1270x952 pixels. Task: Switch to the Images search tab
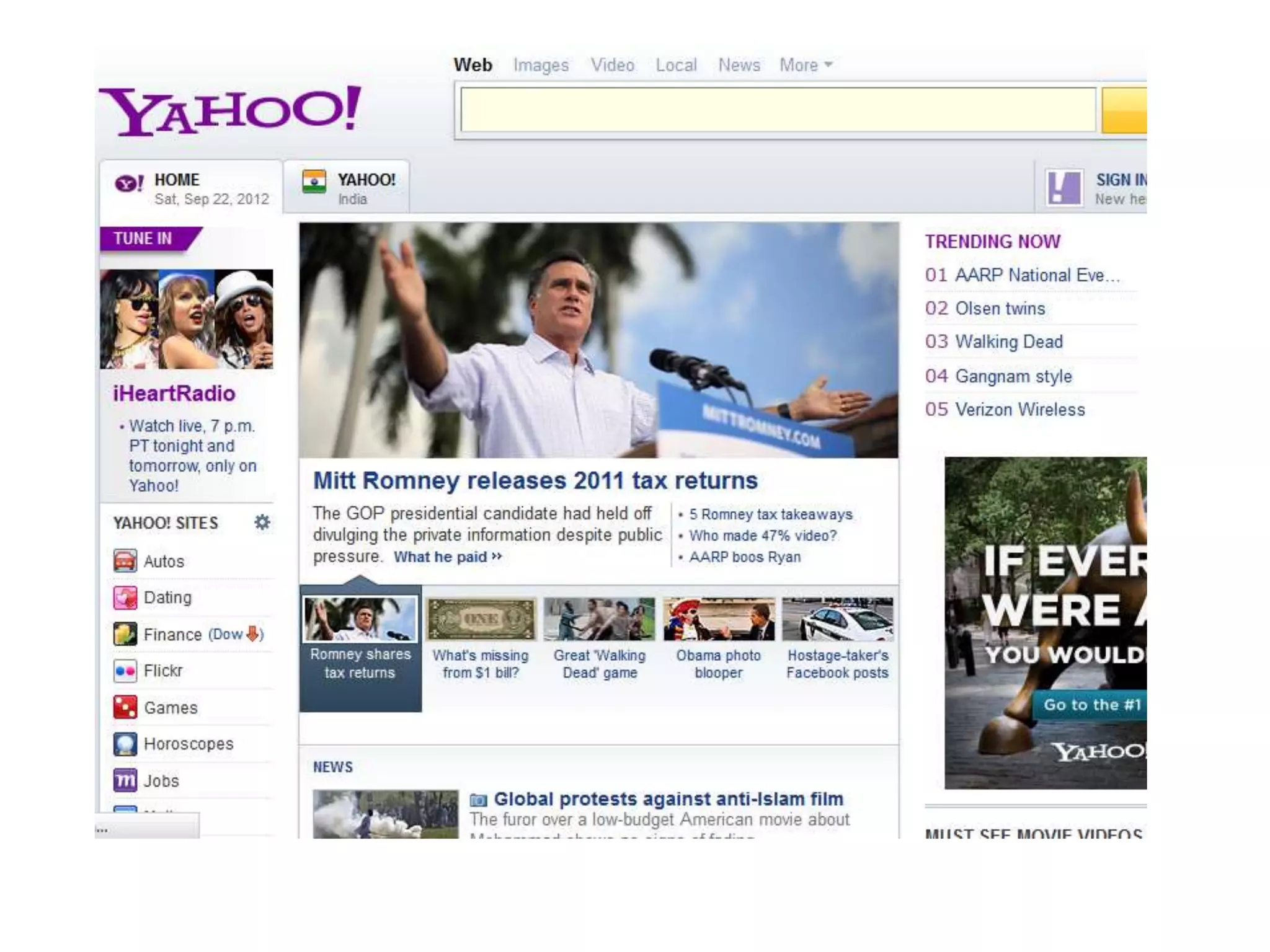(541, 65)
